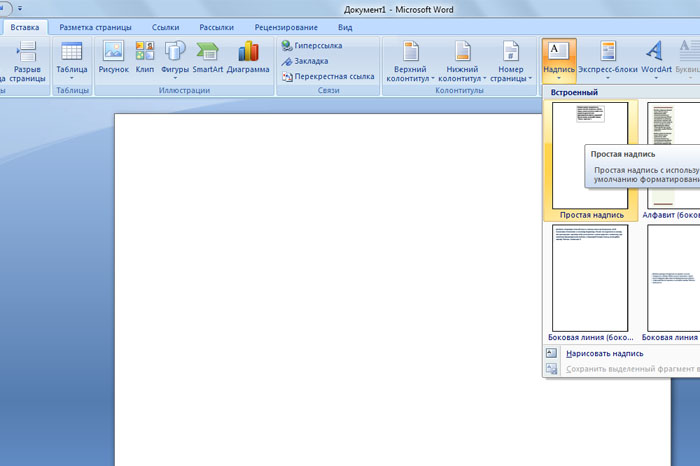Insert a cross-reference (Перекрестная ссылка)
The image size is (700, 466).
[328, 77]
